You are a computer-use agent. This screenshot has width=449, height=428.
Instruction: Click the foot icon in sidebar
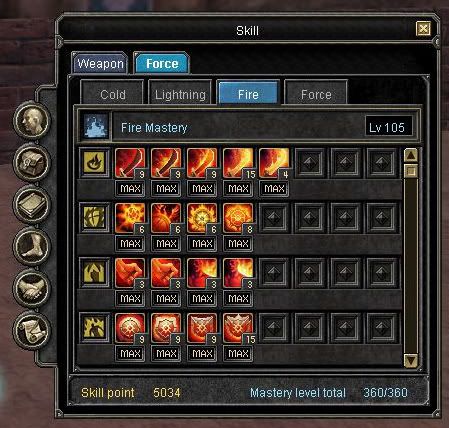tap(32, 247)
